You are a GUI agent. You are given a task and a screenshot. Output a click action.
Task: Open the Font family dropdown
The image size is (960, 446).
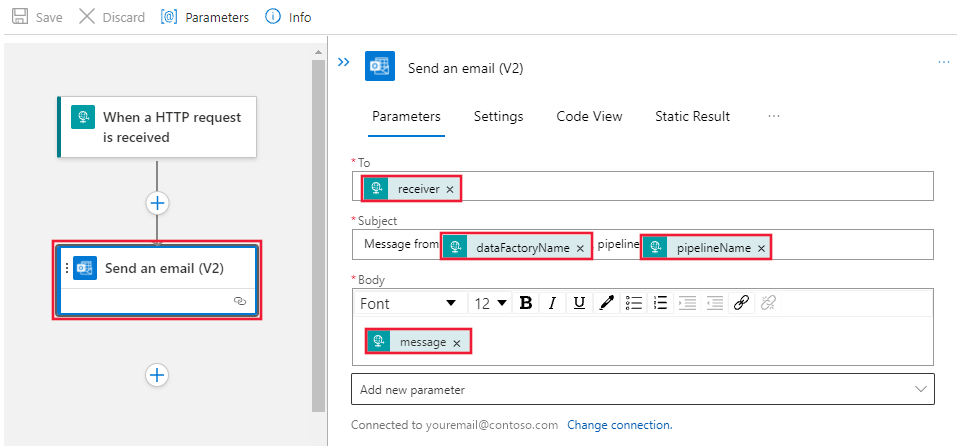click(x=409, y=303)
